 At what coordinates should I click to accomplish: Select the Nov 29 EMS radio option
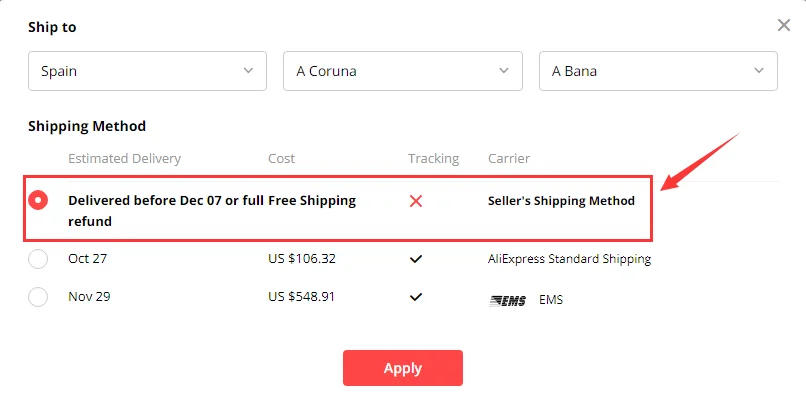pyautogui.click(x=38, y=297)
